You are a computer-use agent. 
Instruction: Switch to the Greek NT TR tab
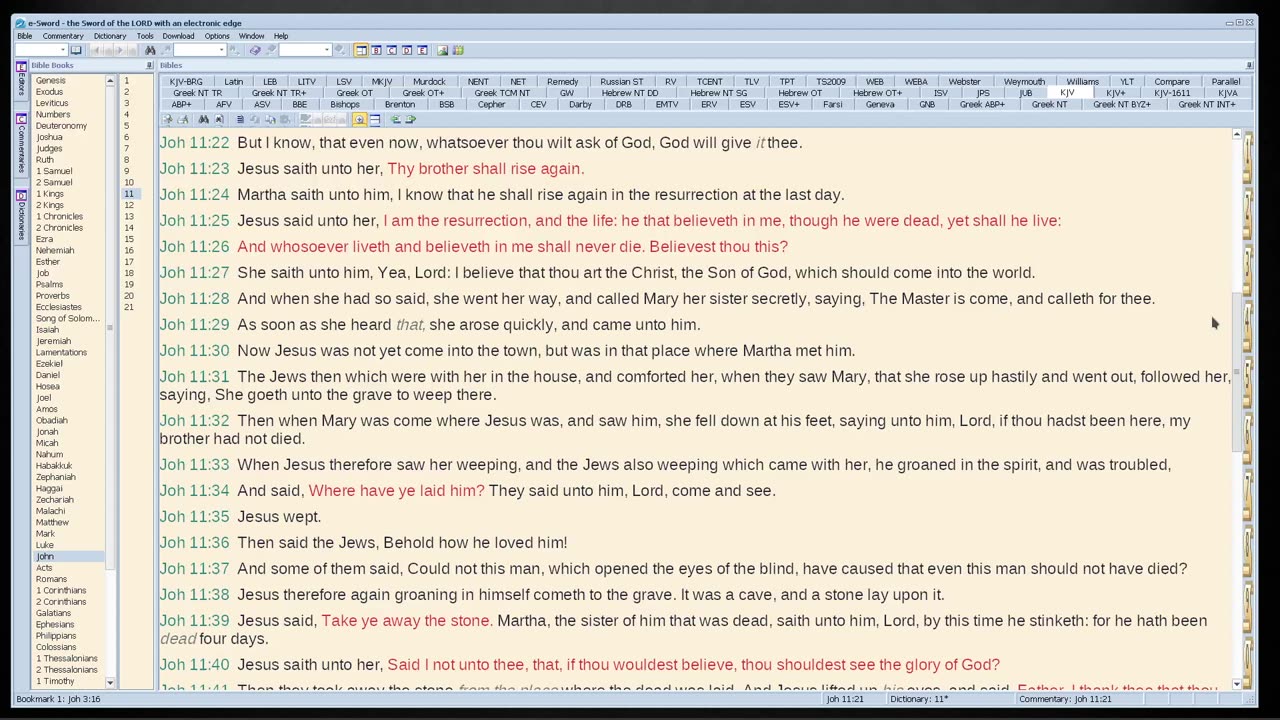pos(197,93)
